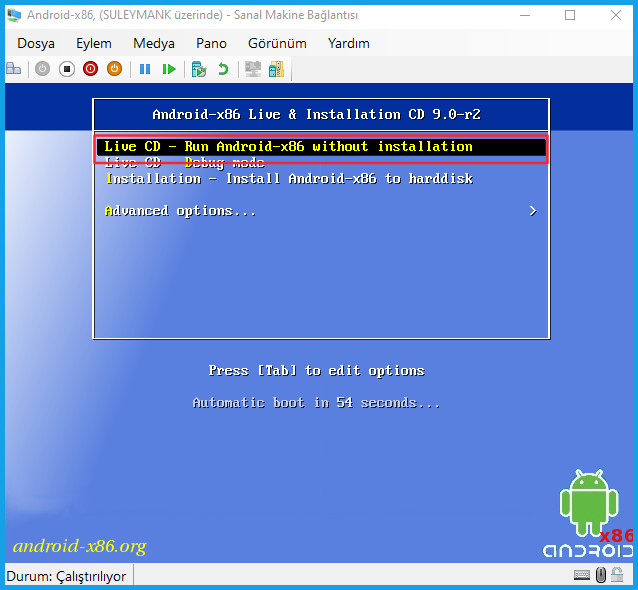Open Advanced options boot entry
Viewport: 638px width, 590px height.
coord(180,211)
